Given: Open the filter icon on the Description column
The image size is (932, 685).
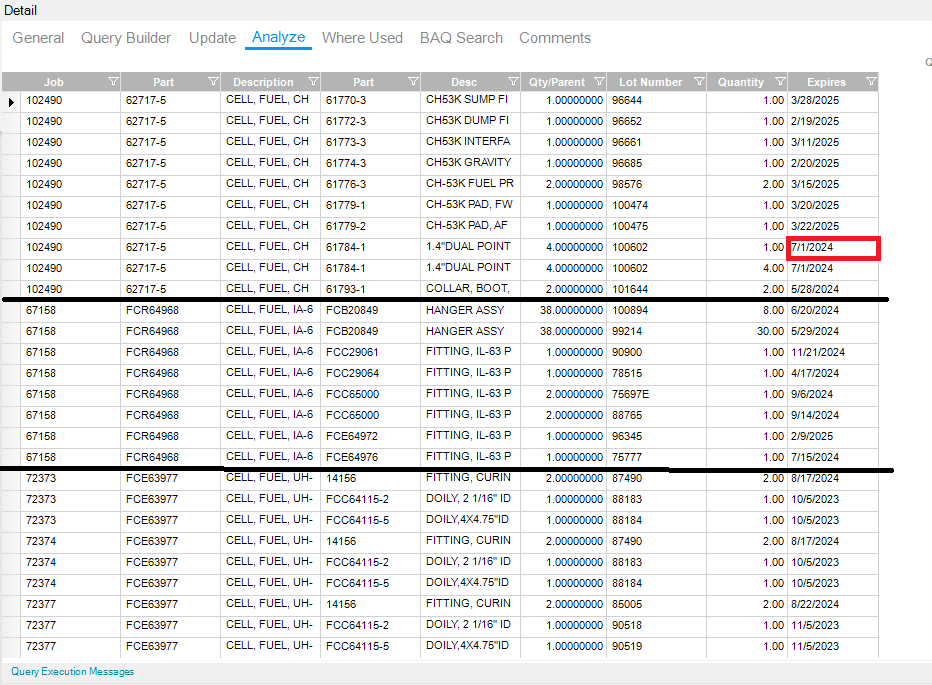Looking at the screenshot, I should 313,81.
